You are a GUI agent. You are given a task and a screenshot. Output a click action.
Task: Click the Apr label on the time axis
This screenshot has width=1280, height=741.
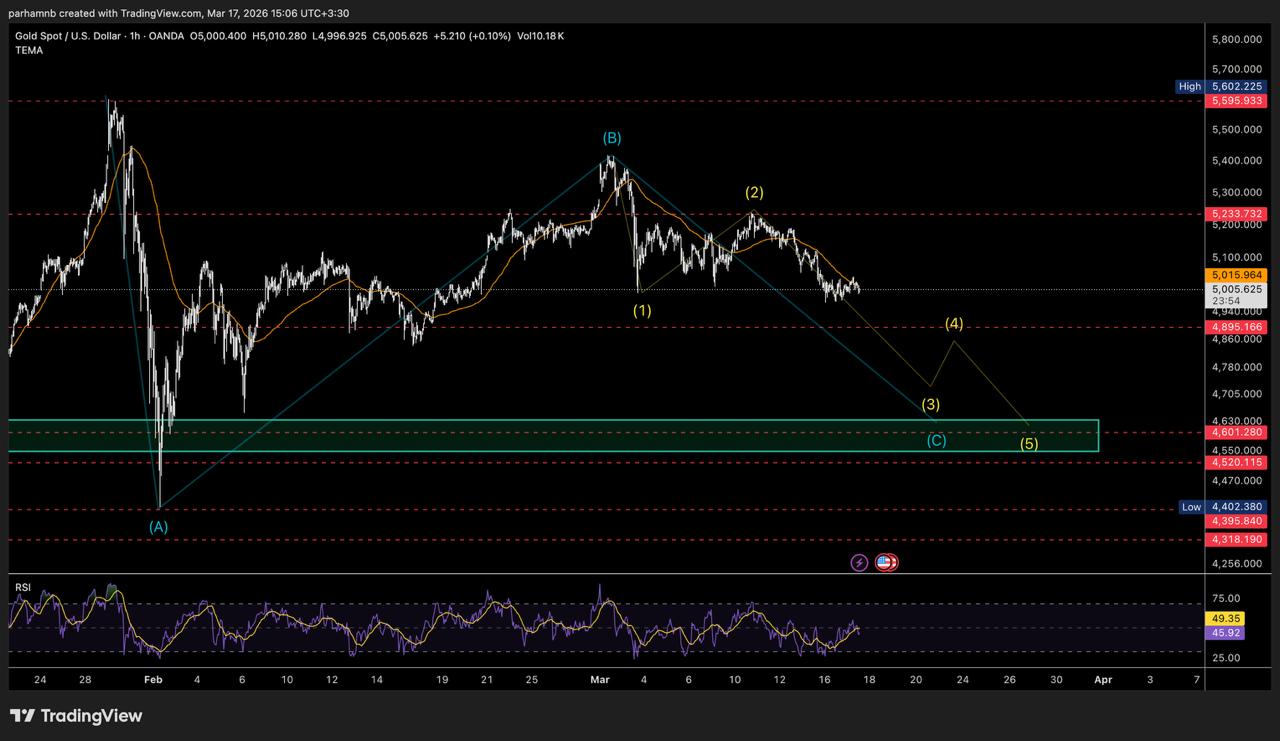[x=1103, y=679]
